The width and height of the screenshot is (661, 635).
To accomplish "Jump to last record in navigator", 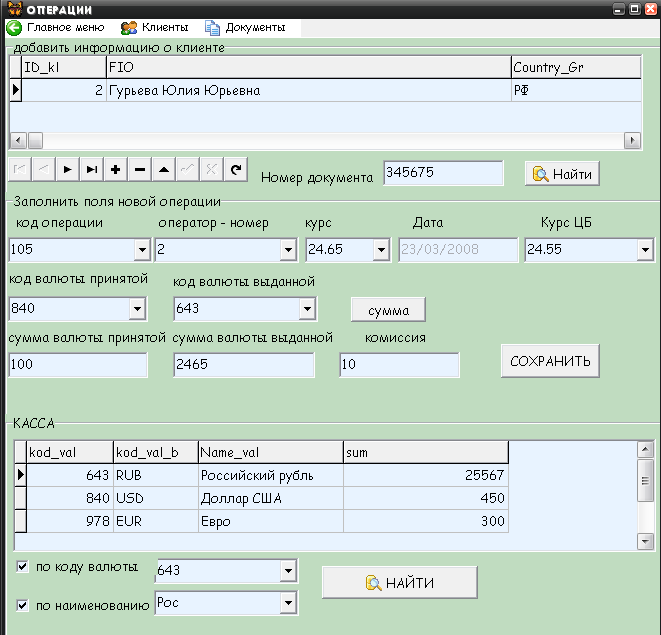I will point(91,170).
